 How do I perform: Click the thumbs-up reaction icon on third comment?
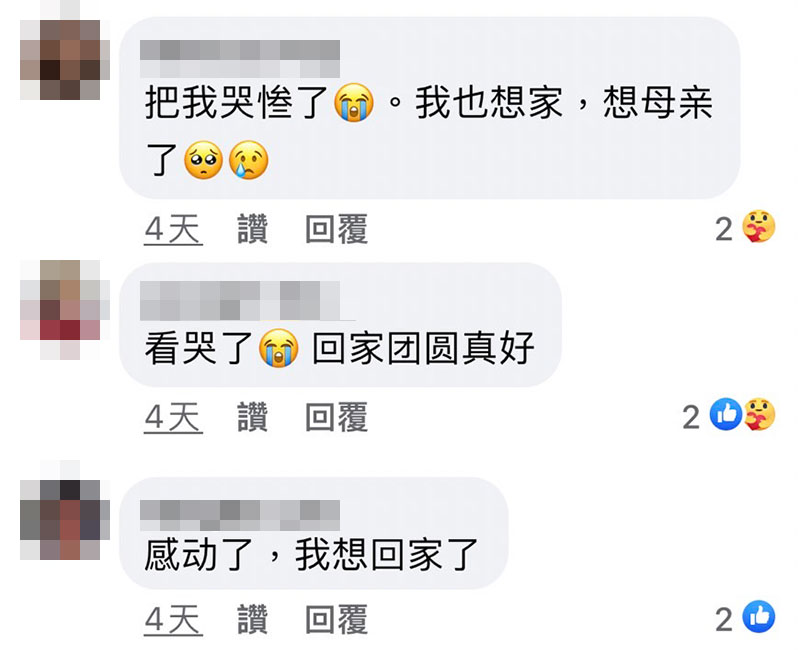pyautogui.click(x=759, y=616)
